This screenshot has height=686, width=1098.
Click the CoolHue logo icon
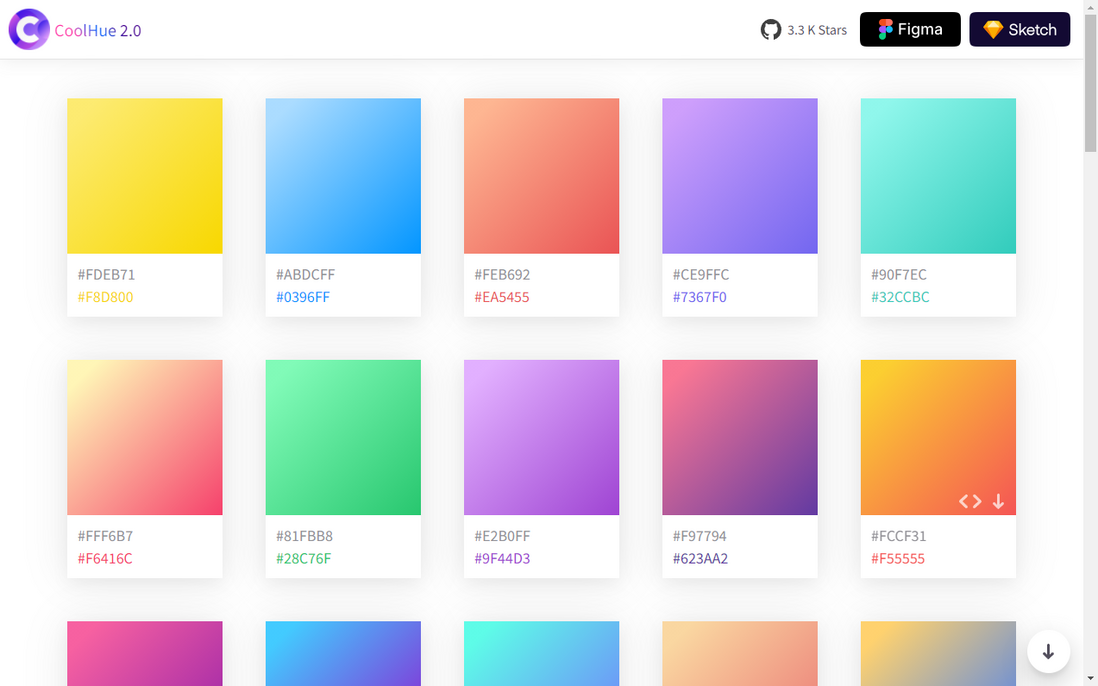tap(29, 29)
